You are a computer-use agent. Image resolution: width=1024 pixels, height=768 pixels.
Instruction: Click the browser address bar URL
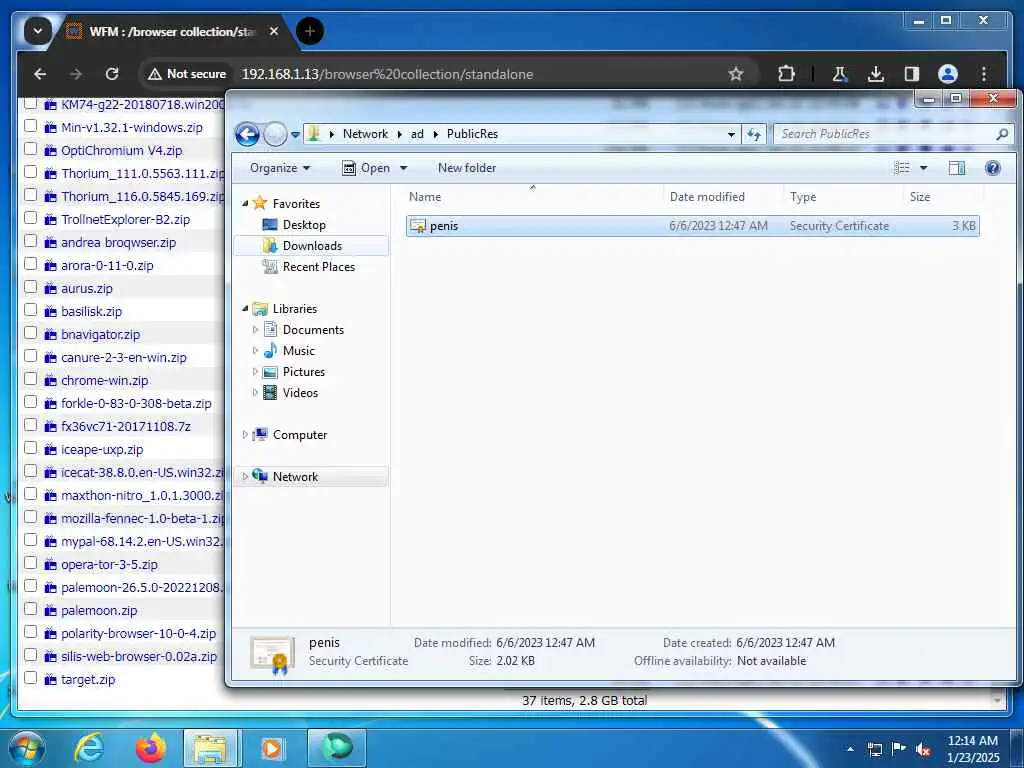click(387, 74)
